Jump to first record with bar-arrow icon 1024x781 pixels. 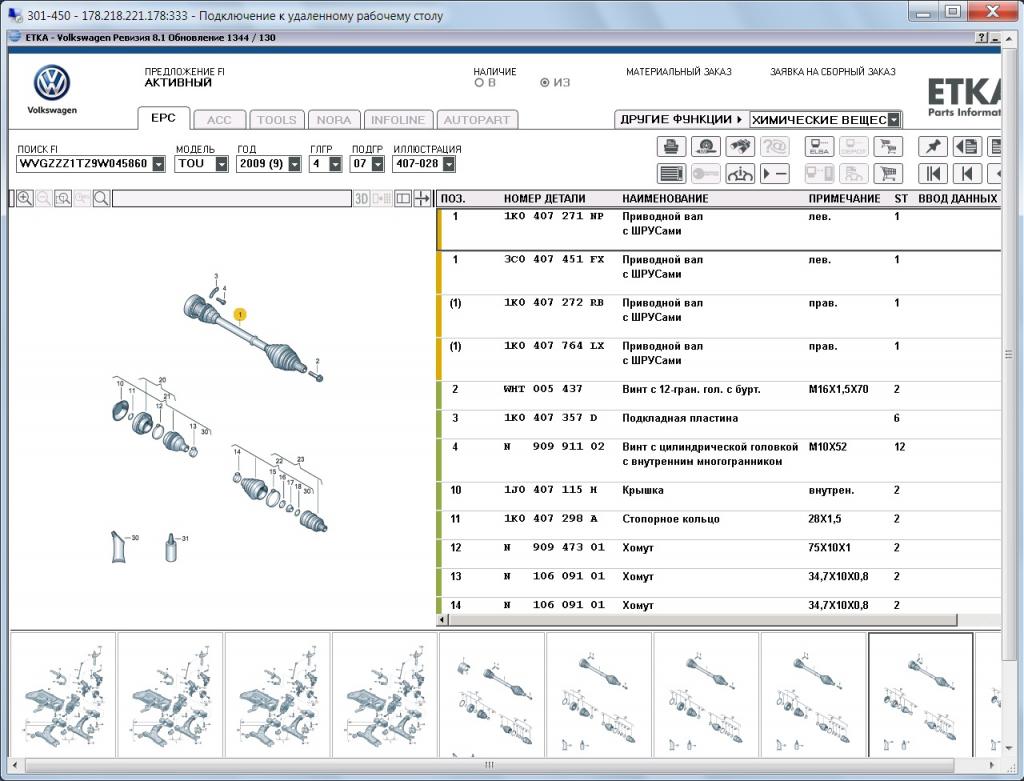pos(933,174)
